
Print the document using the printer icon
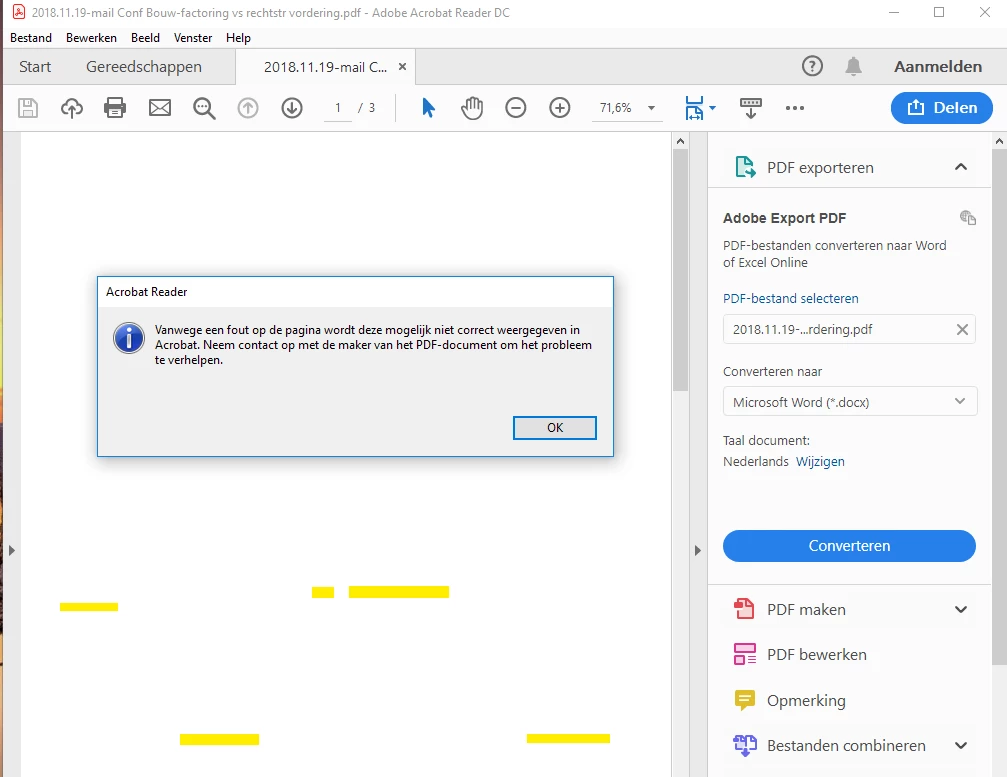coord(115,108)
